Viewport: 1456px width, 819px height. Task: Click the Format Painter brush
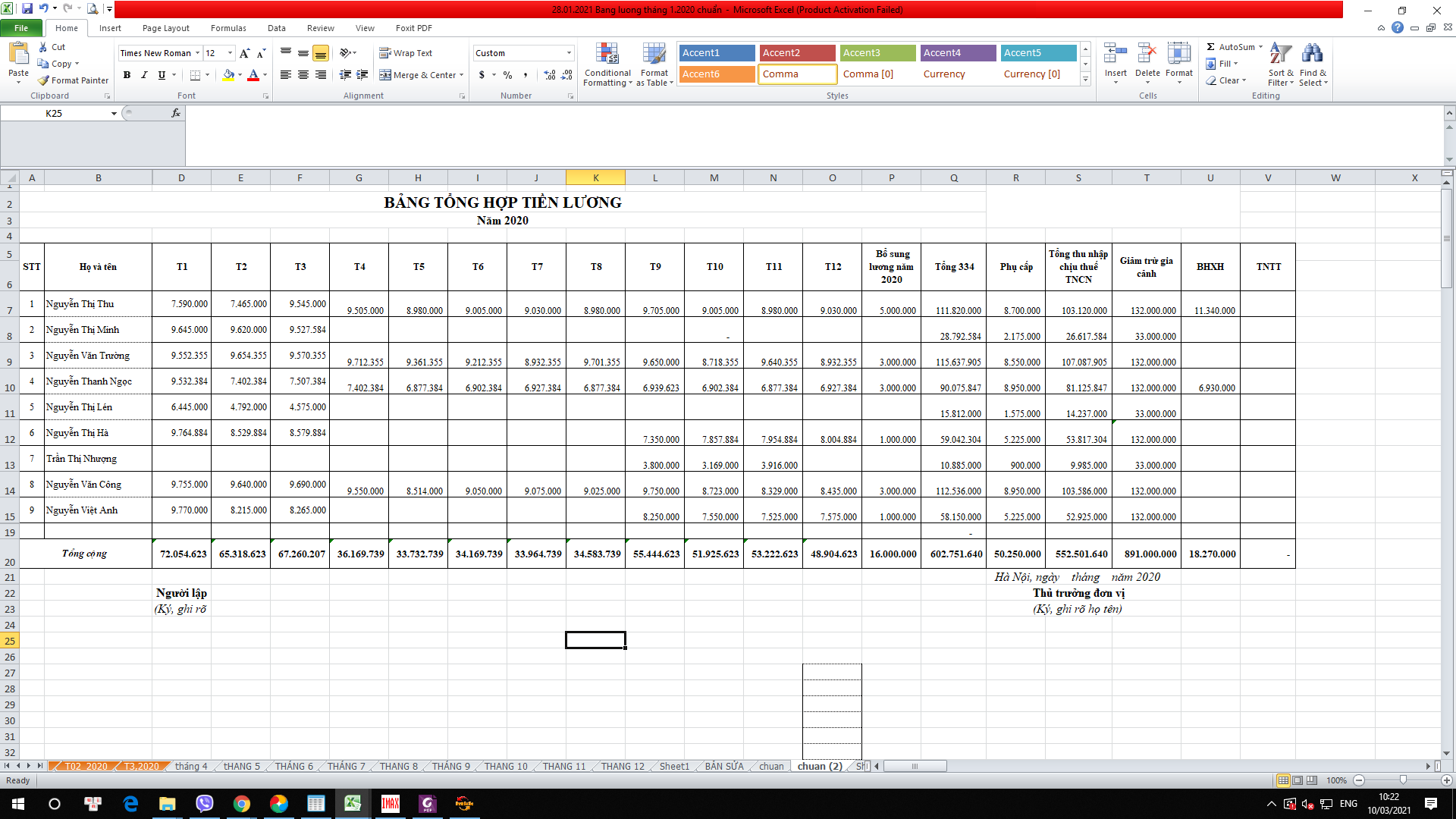point(43,80)
